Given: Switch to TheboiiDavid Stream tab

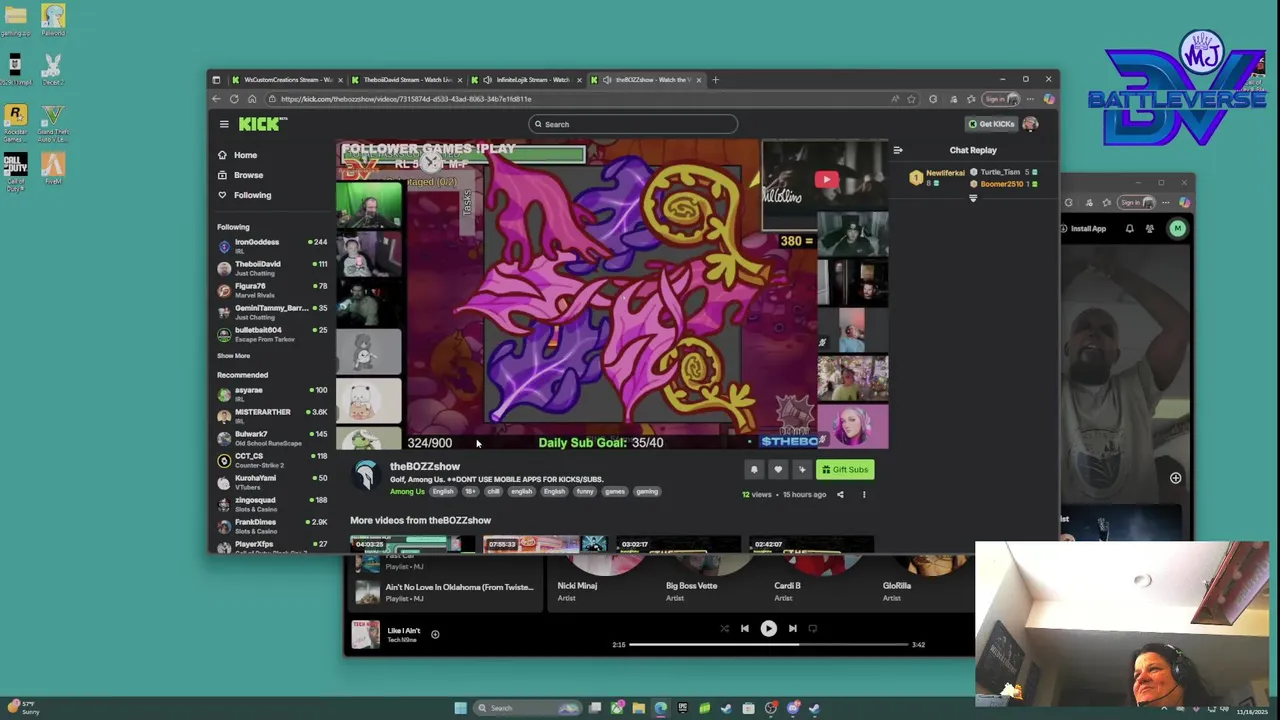Looking at the screenshot, I should (407, 80).
